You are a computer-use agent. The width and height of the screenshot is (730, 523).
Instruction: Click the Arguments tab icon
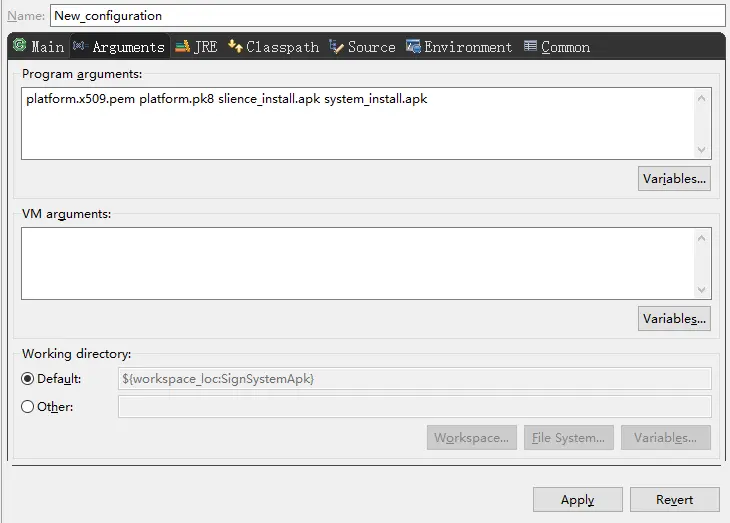point(80,46)
